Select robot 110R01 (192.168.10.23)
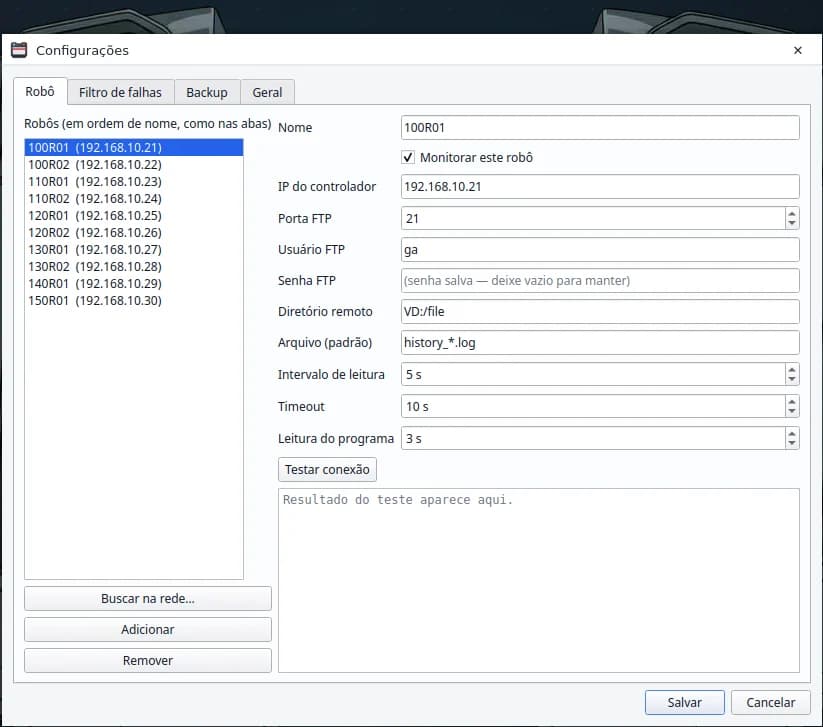 click(134, 182)
